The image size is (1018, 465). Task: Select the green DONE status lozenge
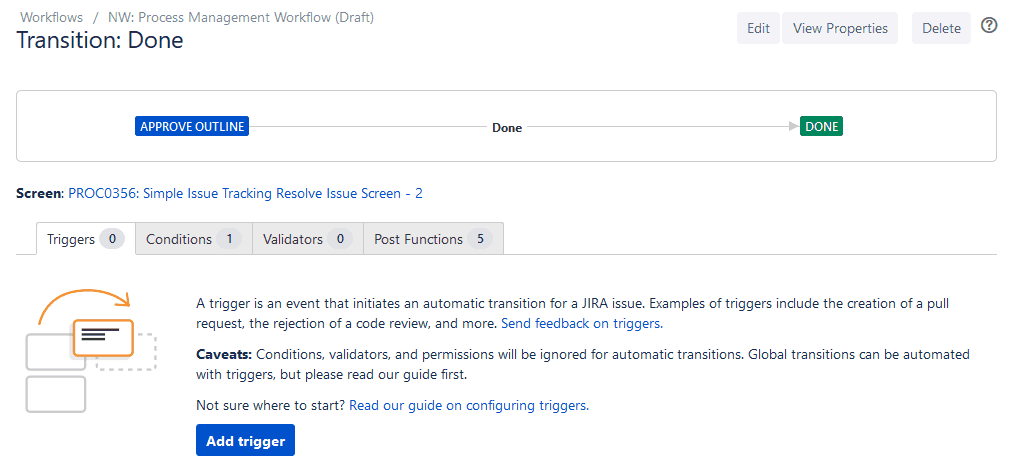pyautogui.click(x=821, y=127)
